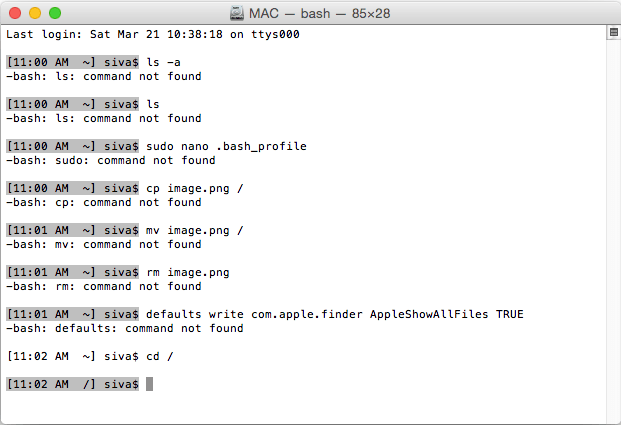
Task: Click the "rm image.png" command
Action: click(x=188, y=272)
